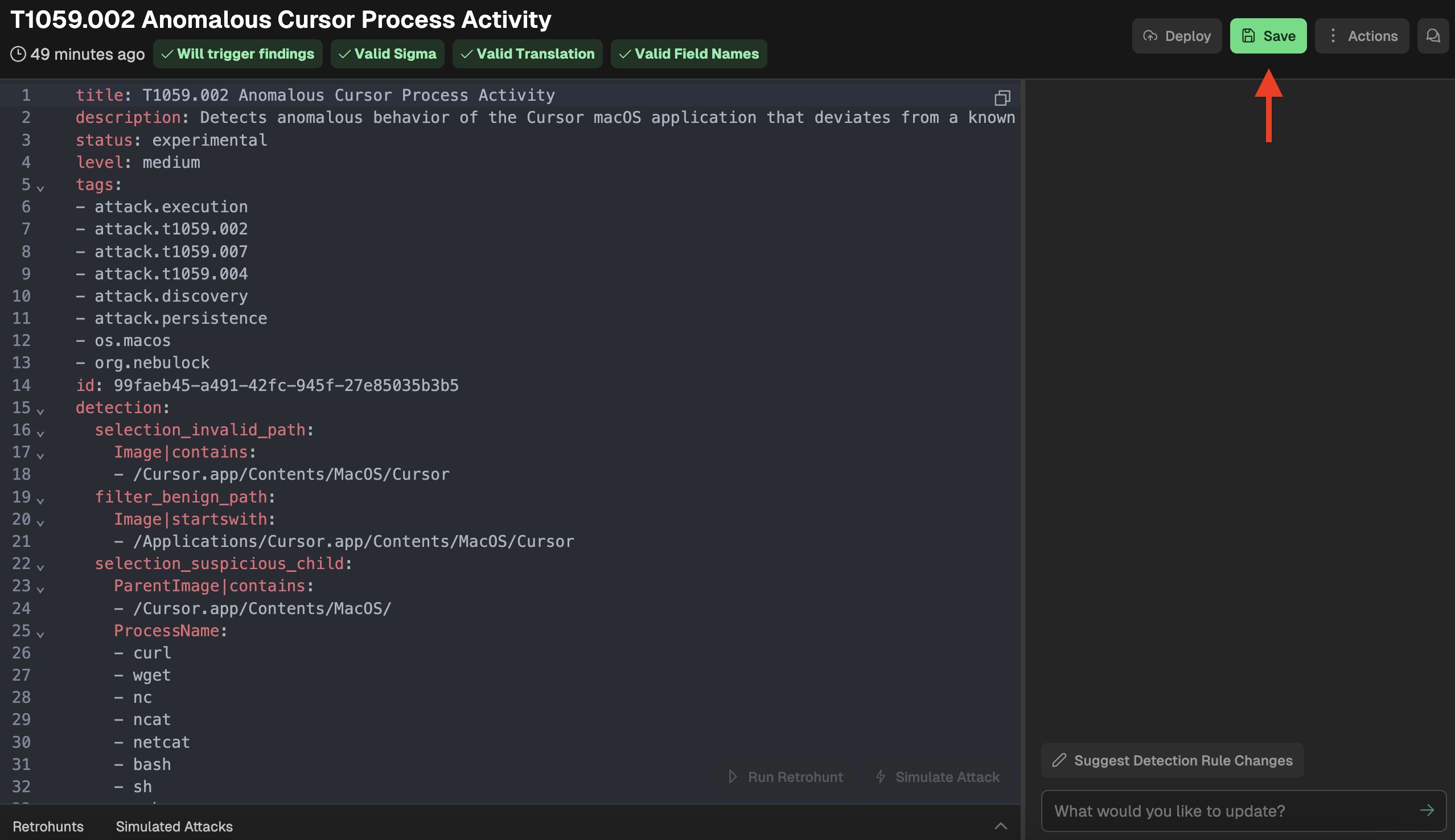Switch to the Retrohunts tab

(x=48, y=826)
